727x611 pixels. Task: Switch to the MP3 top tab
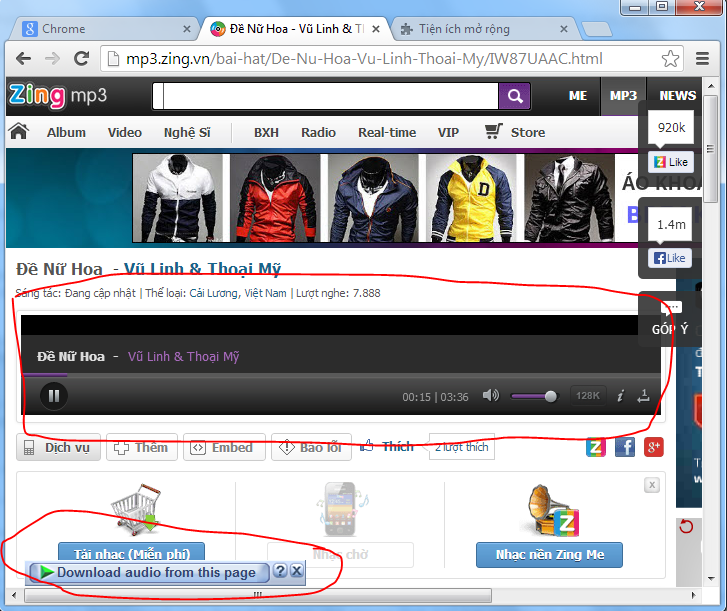(623, 96)
